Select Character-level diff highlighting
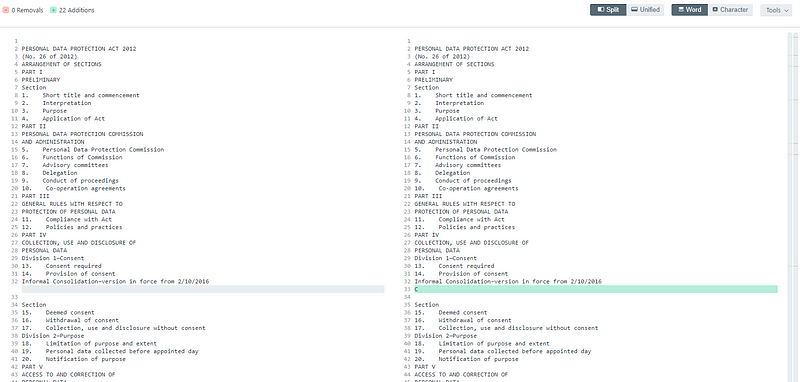Screen dimensions: 800x382 click(x=730, y=10)
